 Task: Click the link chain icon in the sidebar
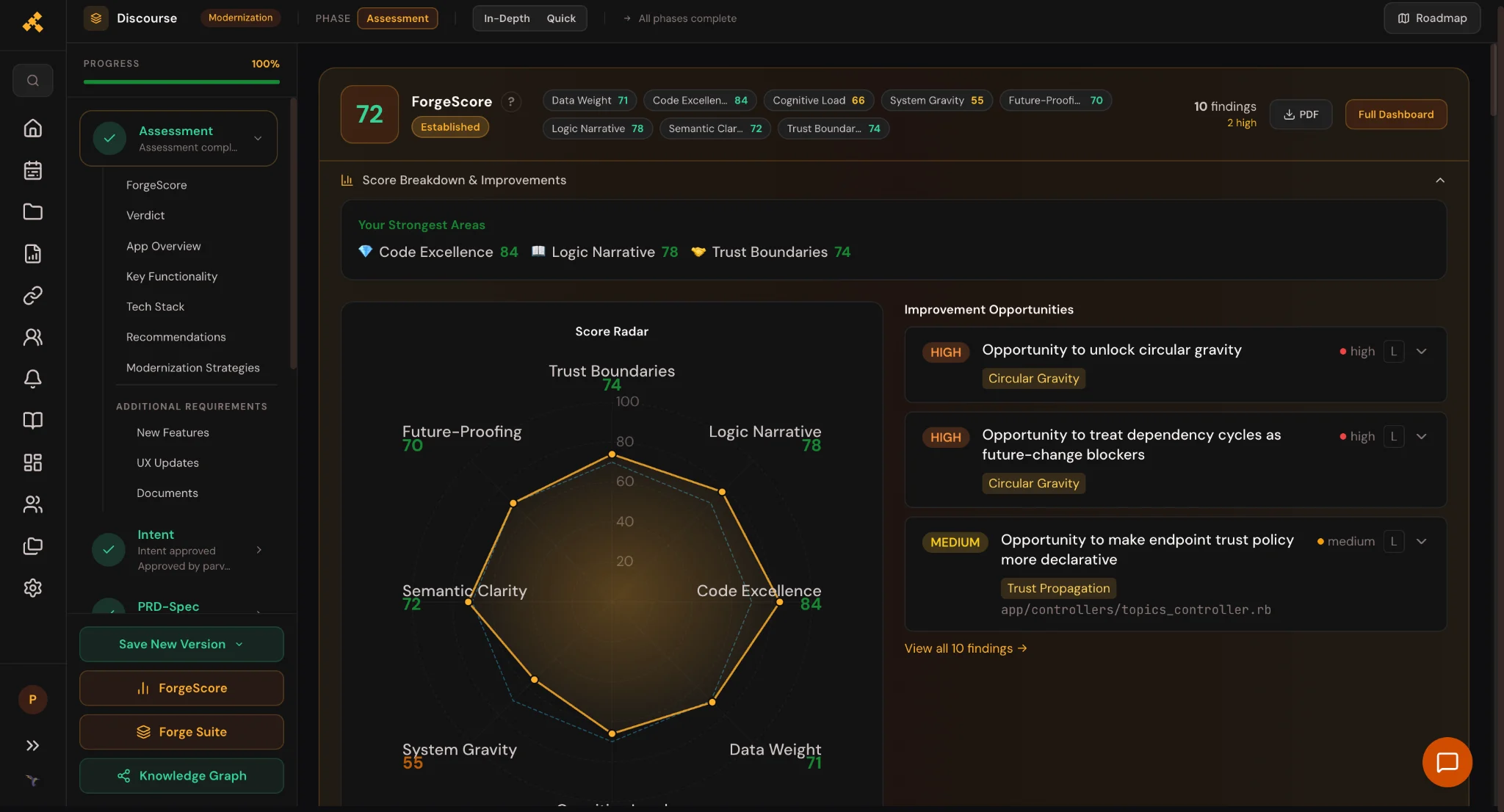pos(32,296)
